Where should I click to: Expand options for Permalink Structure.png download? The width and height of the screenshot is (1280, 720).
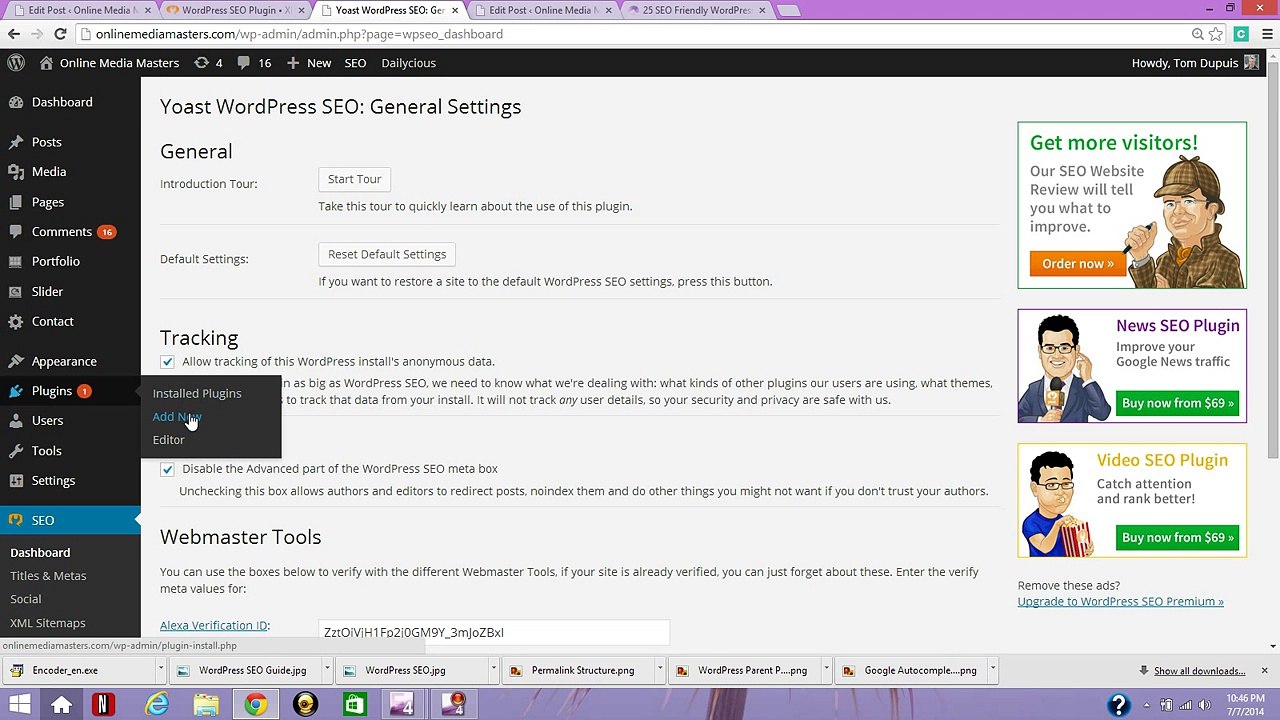point(659,670)
